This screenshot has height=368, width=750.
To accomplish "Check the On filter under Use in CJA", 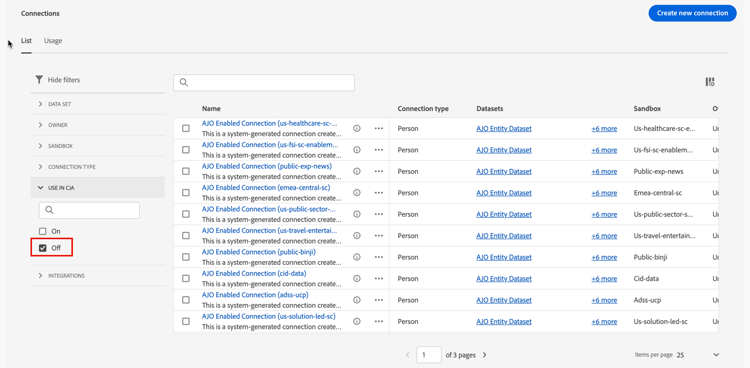I will point(43,231).
